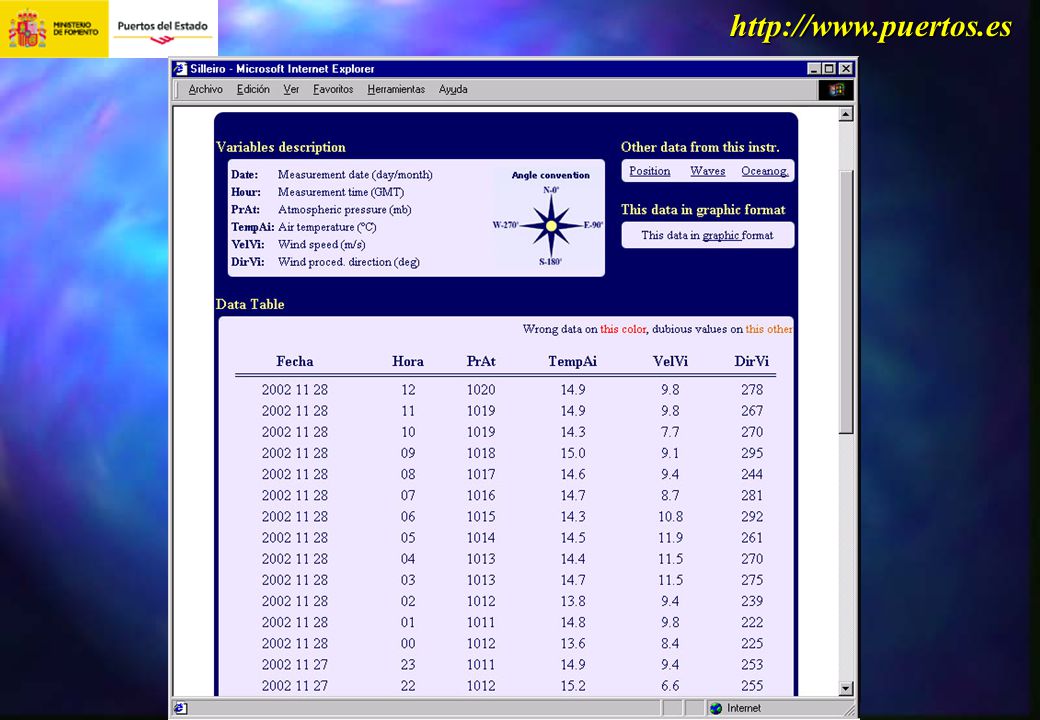Open the Archivo menu
The height and width of the screenshot is (720, 1040).
(x=205, y=90)
